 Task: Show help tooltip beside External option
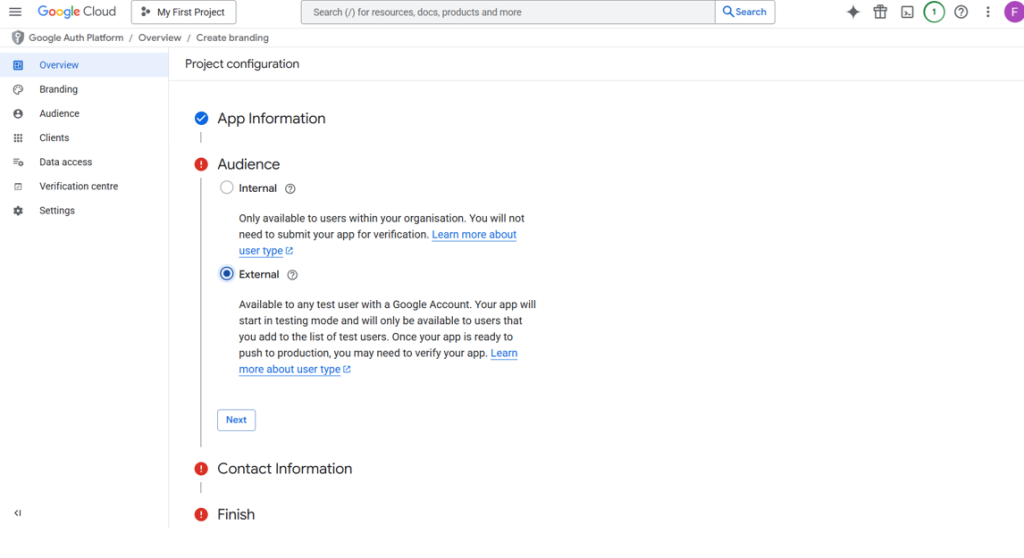tap(293, 275)
